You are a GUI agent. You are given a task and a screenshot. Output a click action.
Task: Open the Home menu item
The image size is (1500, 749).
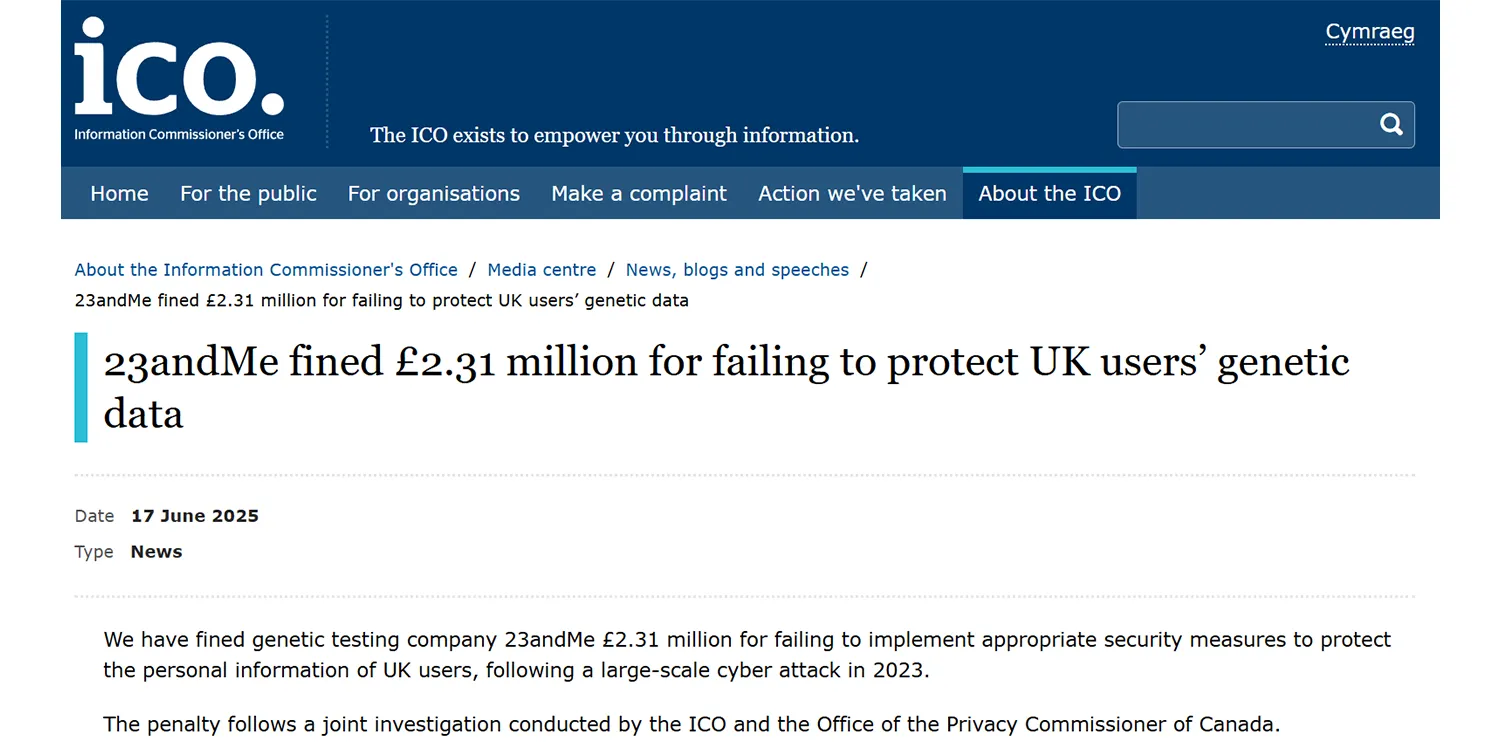tap(119, 194)
